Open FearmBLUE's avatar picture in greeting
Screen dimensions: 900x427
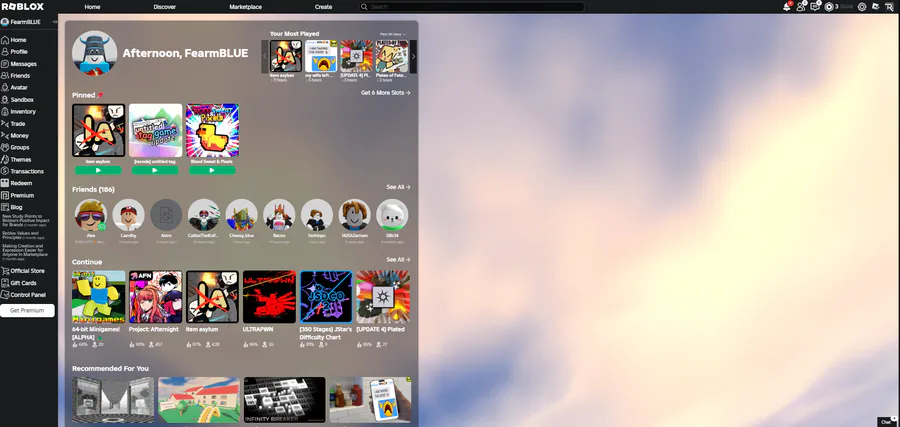tap(95, 53)
